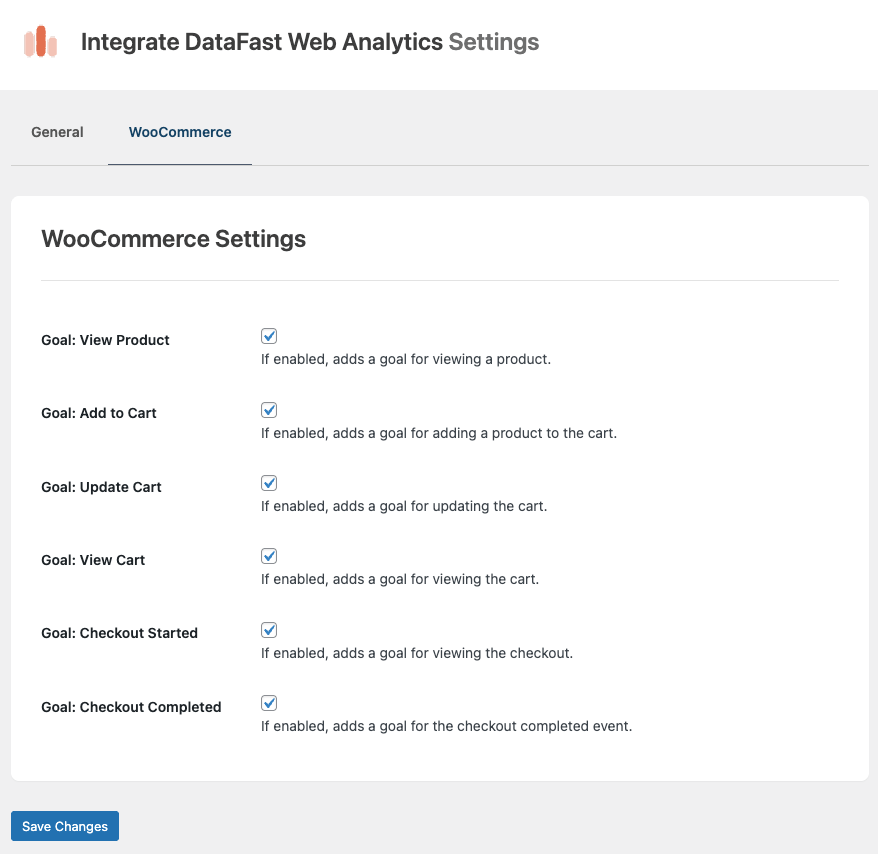The image size is (878, 854).
Task: Click the 'Goal: Checkout Started' label
Action: click(x=119, y=633)
